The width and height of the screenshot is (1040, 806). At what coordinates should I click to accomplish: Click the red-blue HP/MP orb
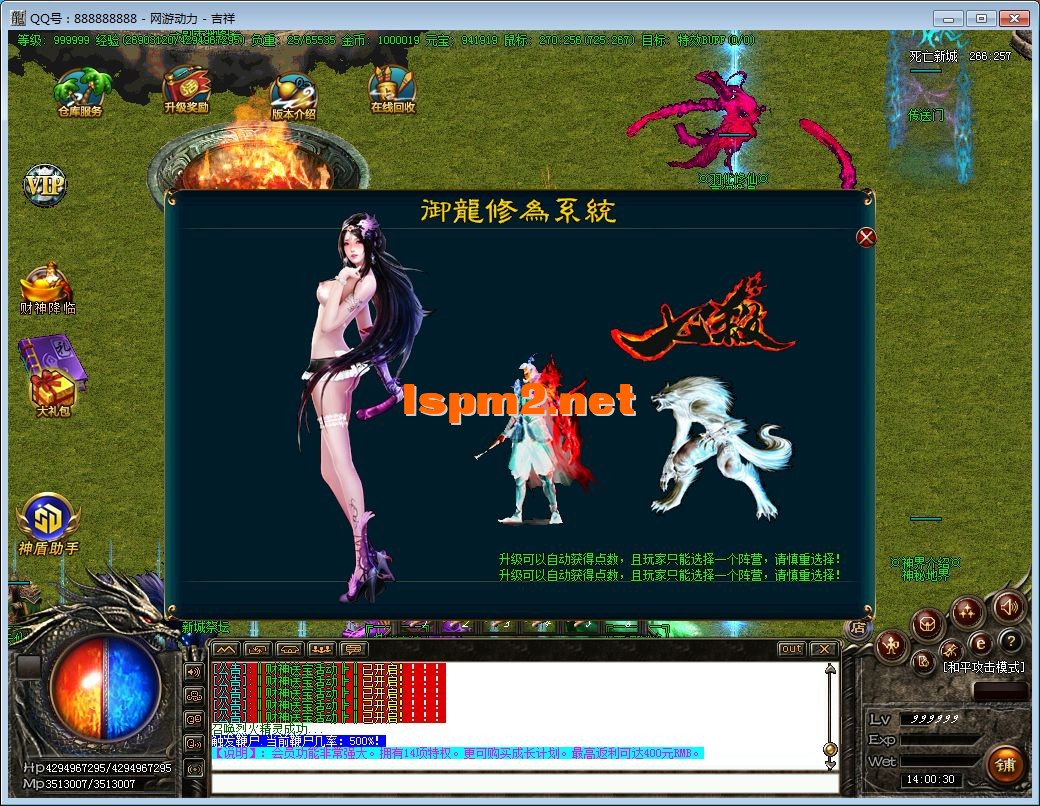[x=105, y=687]
